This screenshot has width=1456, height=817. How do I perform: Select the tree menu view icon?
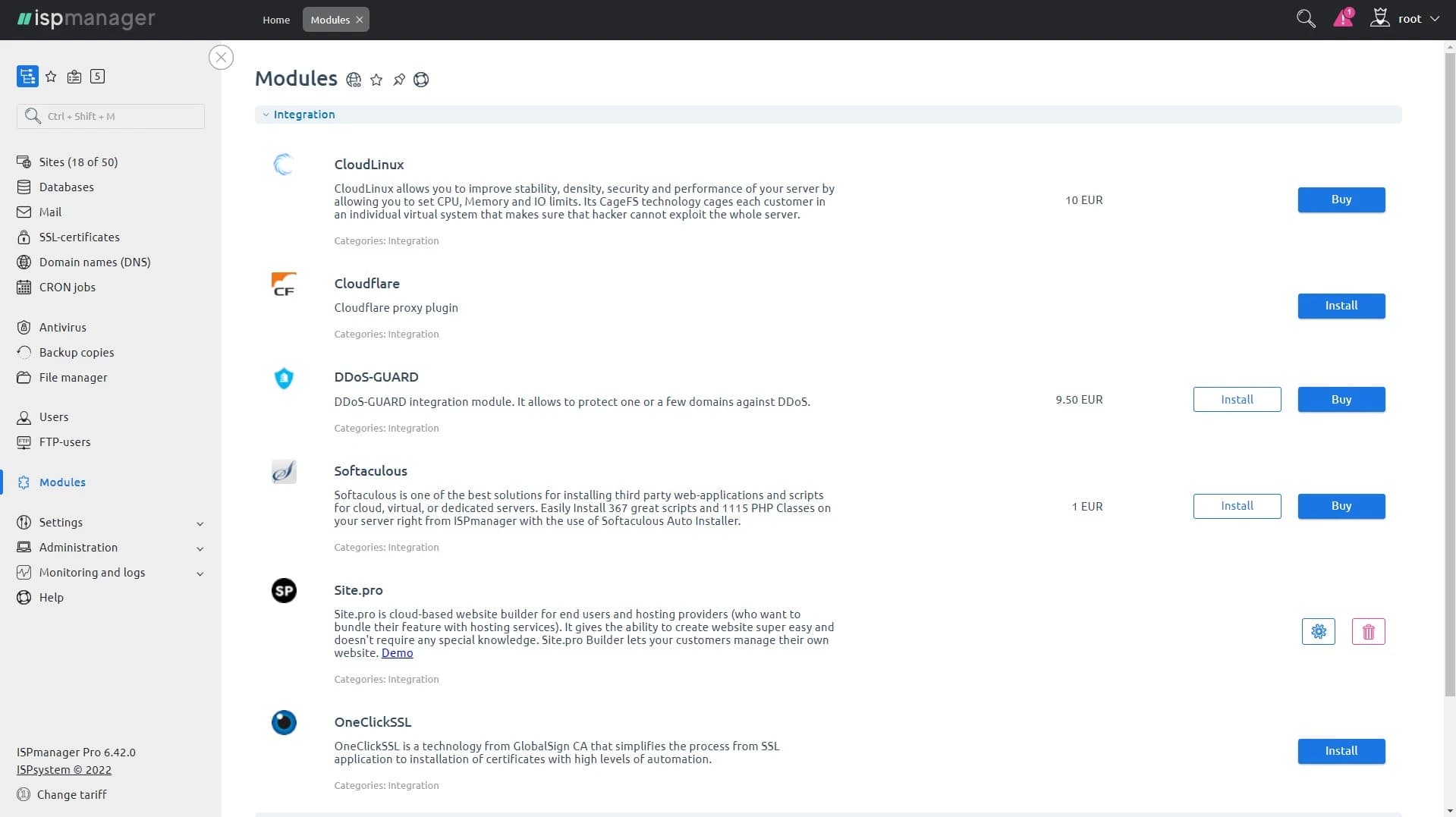27,77
